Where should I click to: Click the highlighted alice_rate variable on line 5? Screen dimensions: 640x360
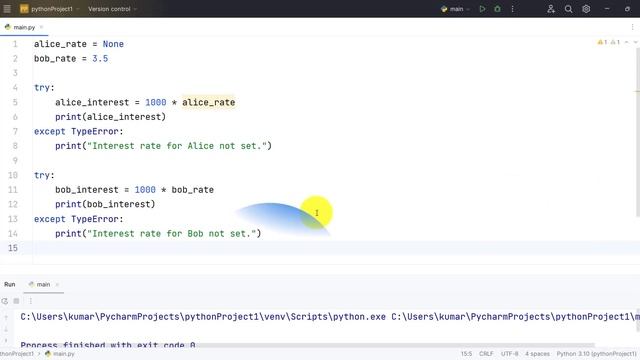tap(209, 102)
